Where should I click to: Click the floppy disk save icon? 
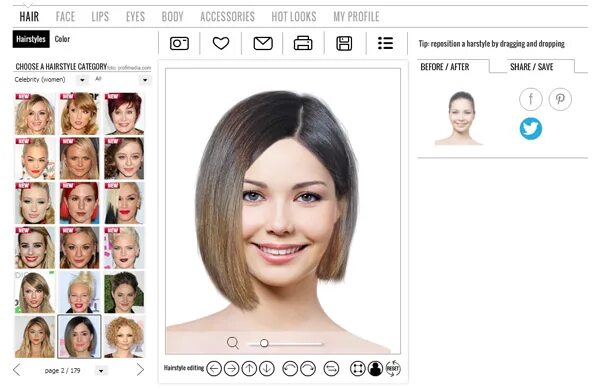coord(344,43)
